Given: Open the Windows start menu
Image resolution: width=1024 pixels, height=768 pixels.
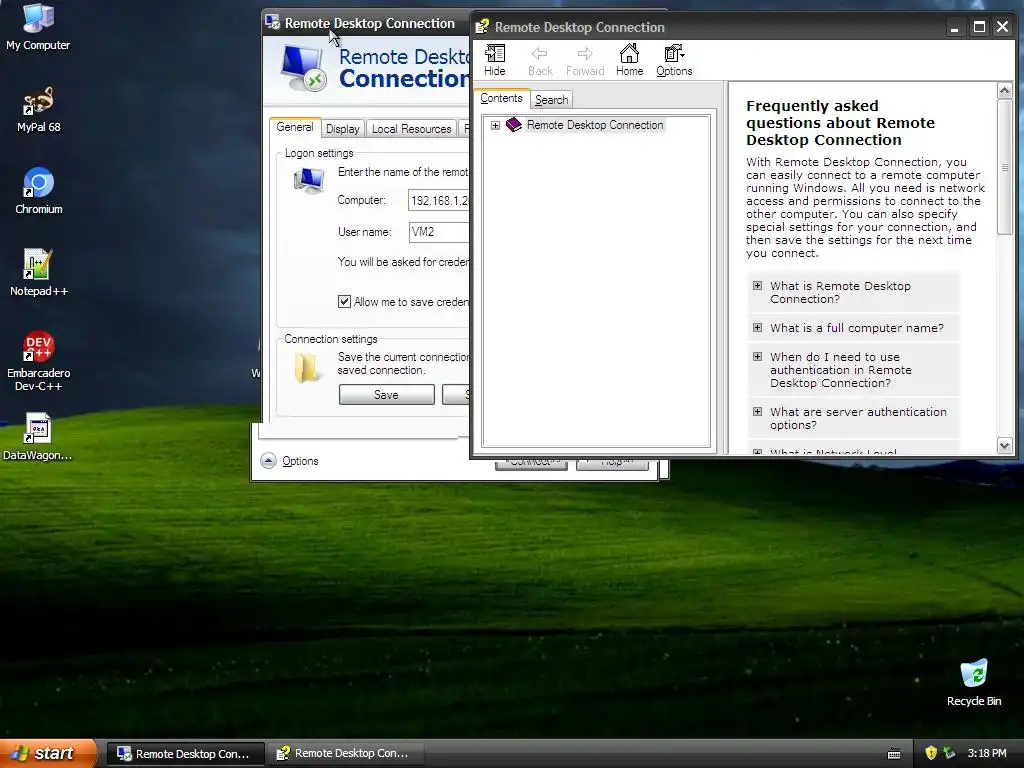Looking at the screenshot, I should pos(48,753).
